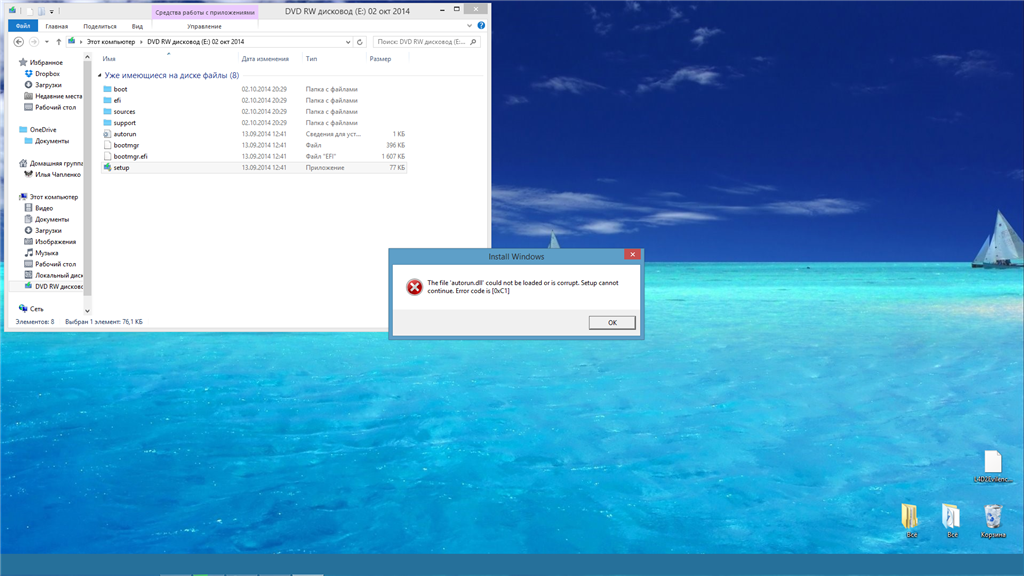This screenshot has height=576, width=1024.
Task: Refresh the DVD drive folder view
Action: [x=359, y=42]
